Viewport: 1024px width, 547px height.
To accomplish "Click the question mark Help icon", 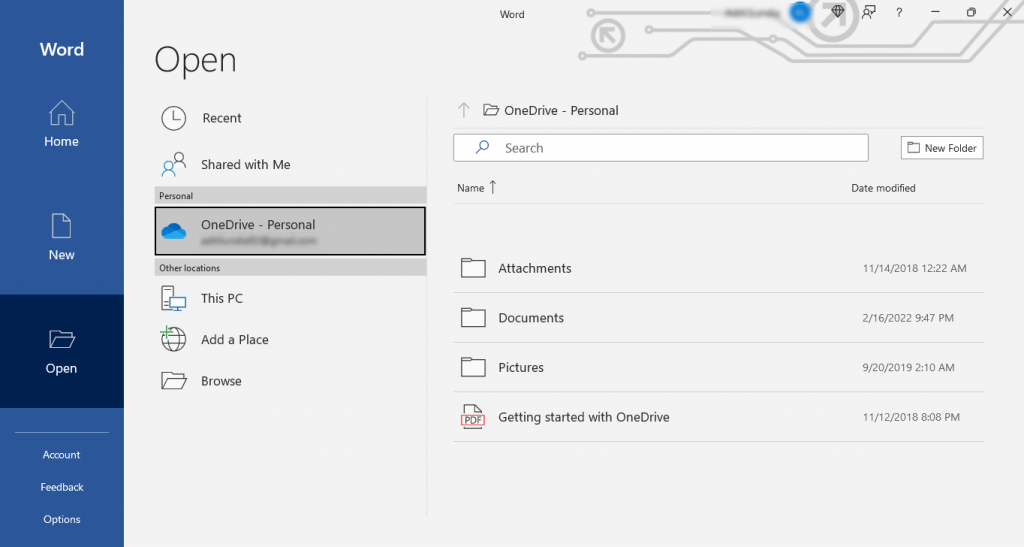I will 899,13.
